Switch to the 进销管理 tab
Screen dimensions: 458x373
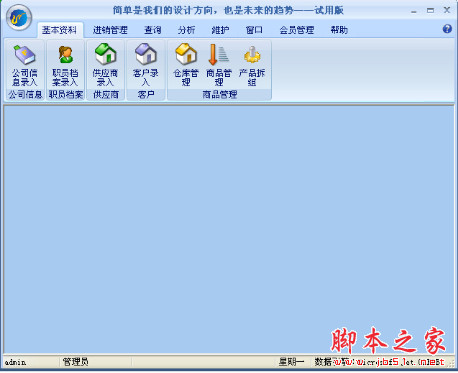coord(110,30)
